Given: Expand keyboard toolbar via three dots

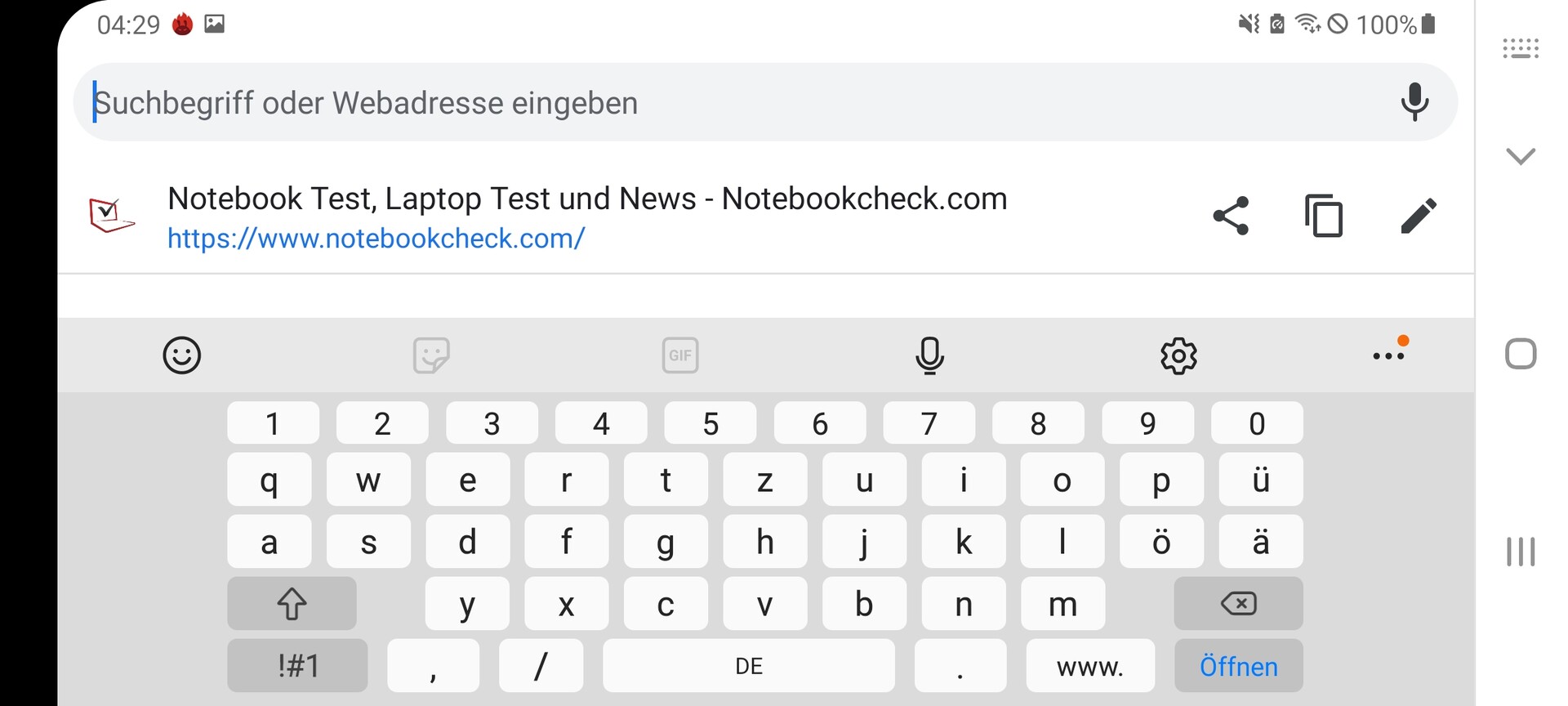Looking at the screenshot, I should click(1388, 355).
